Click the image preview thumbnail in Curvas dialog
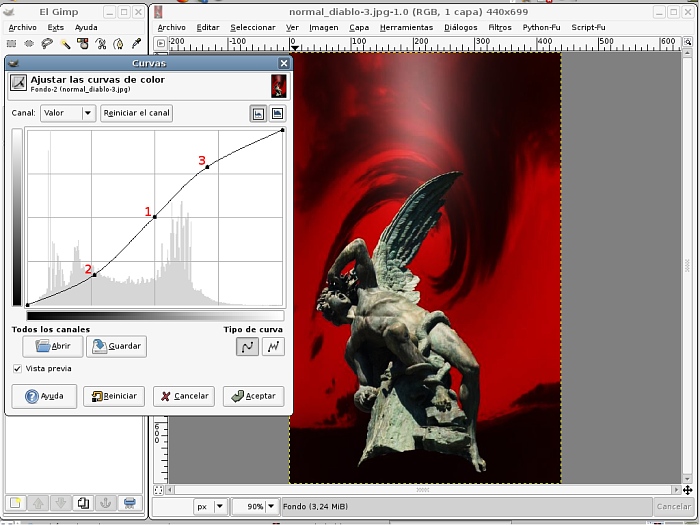The width and height of the screenshot is (700, 525). pyautogui.click(x=279, y=86)
